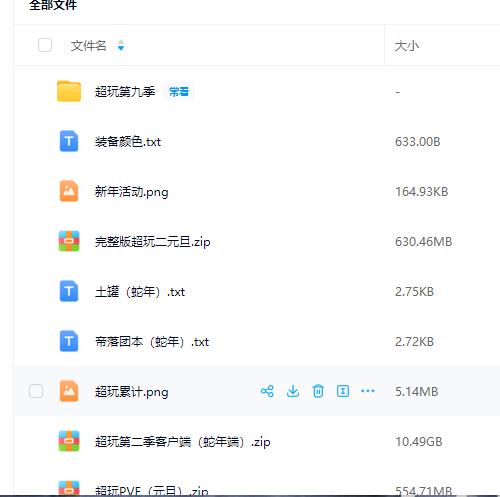Open 帝落团本（蛇年）.txt file
The width and height of the screenshot is (500, 497).
point(152,342)
